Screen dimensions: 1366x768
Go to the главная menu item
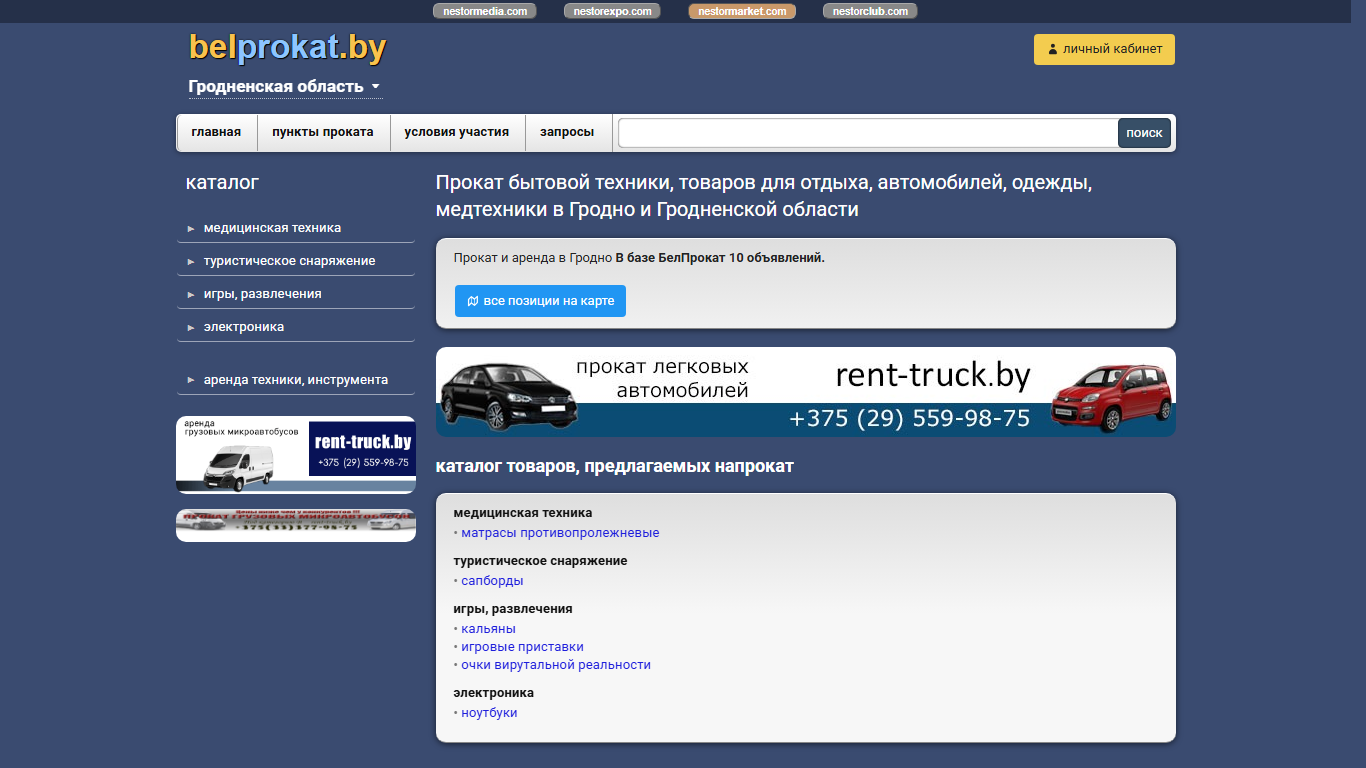(217, 132)
